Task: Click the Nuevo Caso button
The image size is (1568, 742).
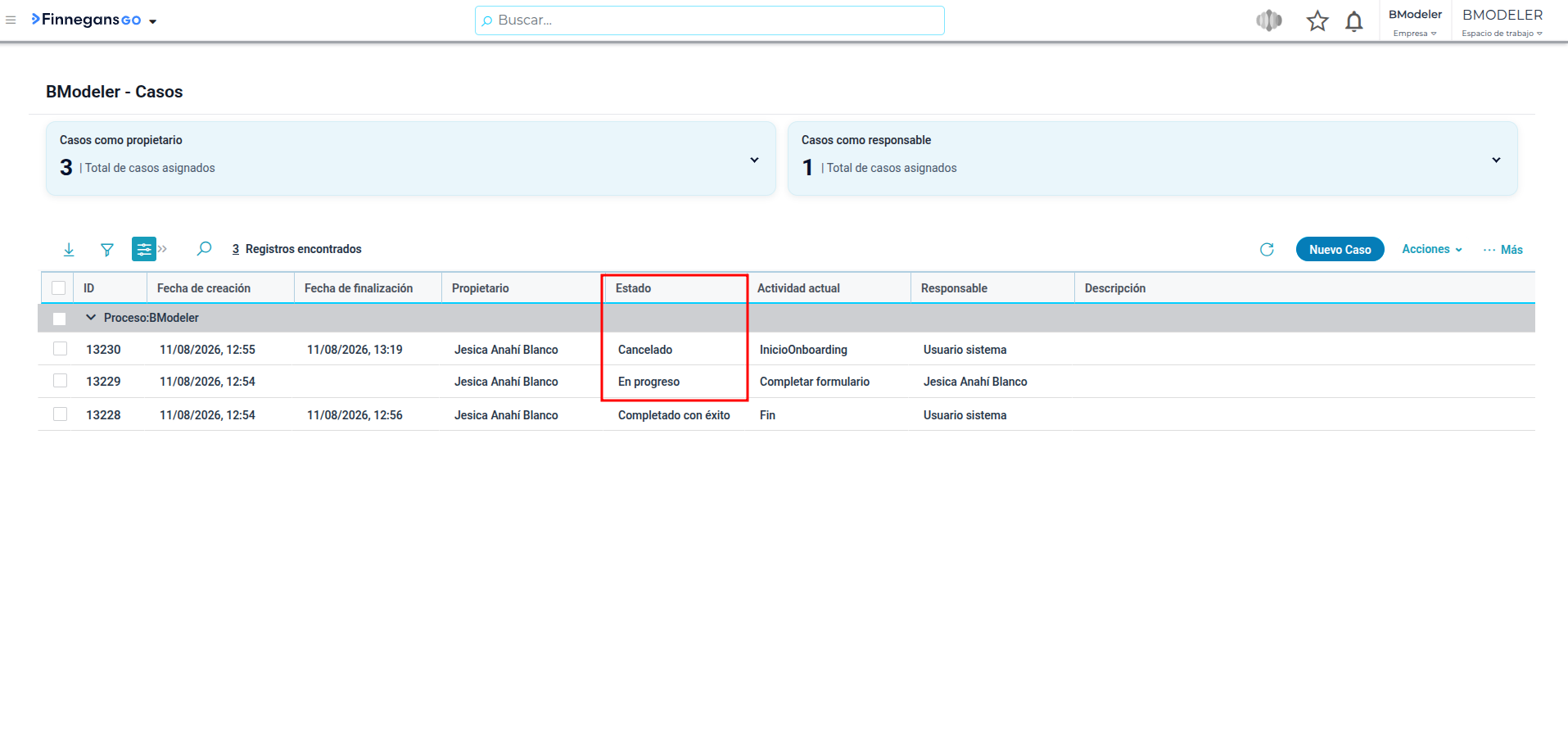Action: 1340,249
